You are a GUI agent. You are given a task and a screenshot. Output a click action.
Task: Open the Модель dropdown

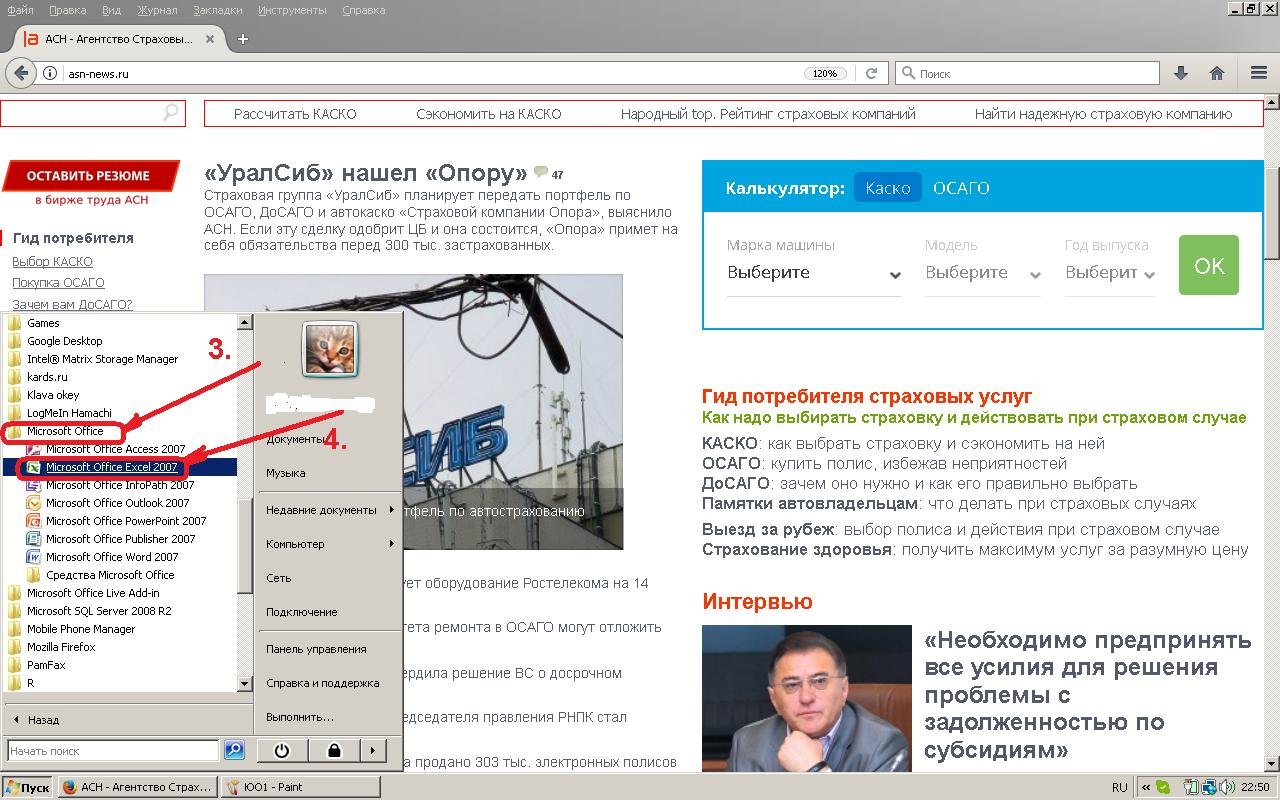click(982, 273)
